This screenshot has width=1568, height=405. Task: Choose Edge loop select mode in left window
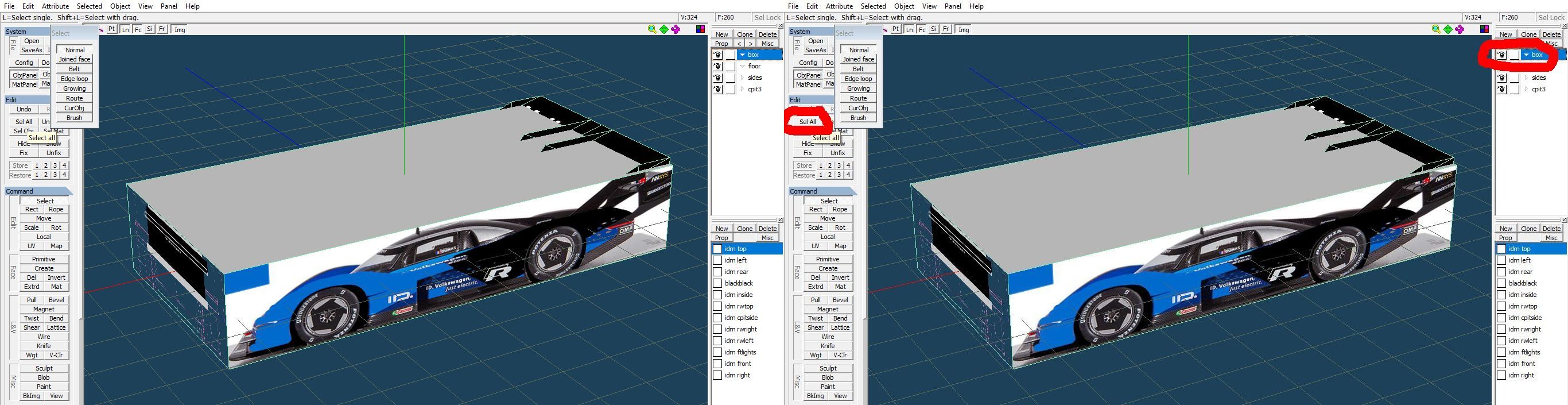(x=75, y=79)
